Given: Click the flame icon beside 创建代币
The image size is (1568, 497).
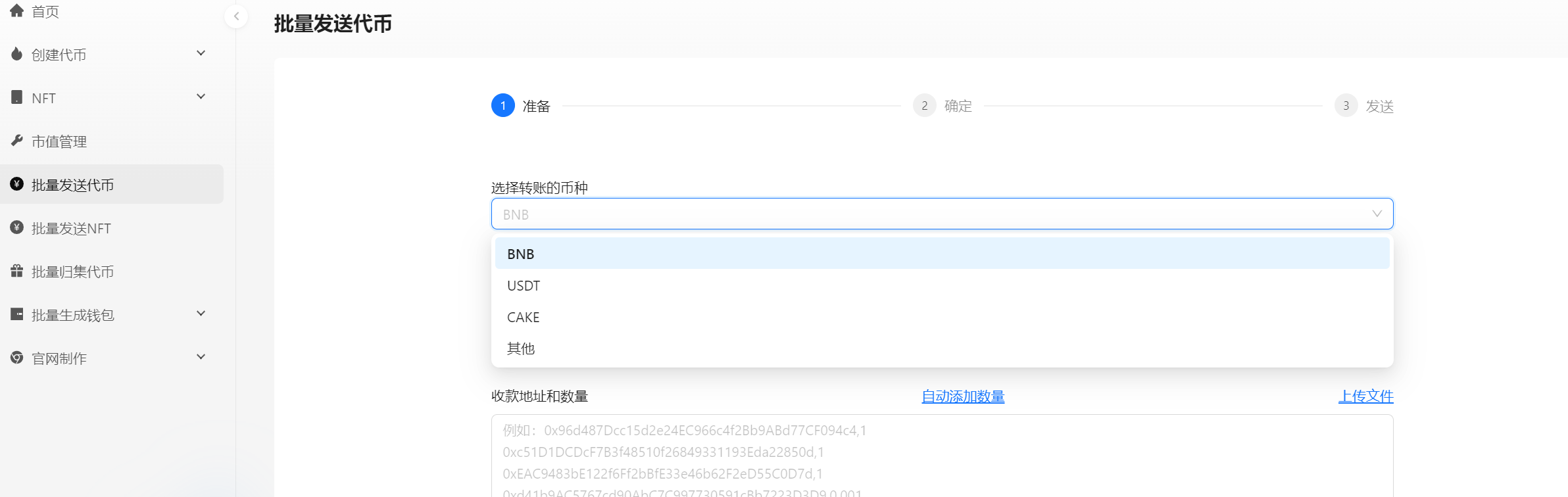Looking at the screenshot, I should coord(17,54).
